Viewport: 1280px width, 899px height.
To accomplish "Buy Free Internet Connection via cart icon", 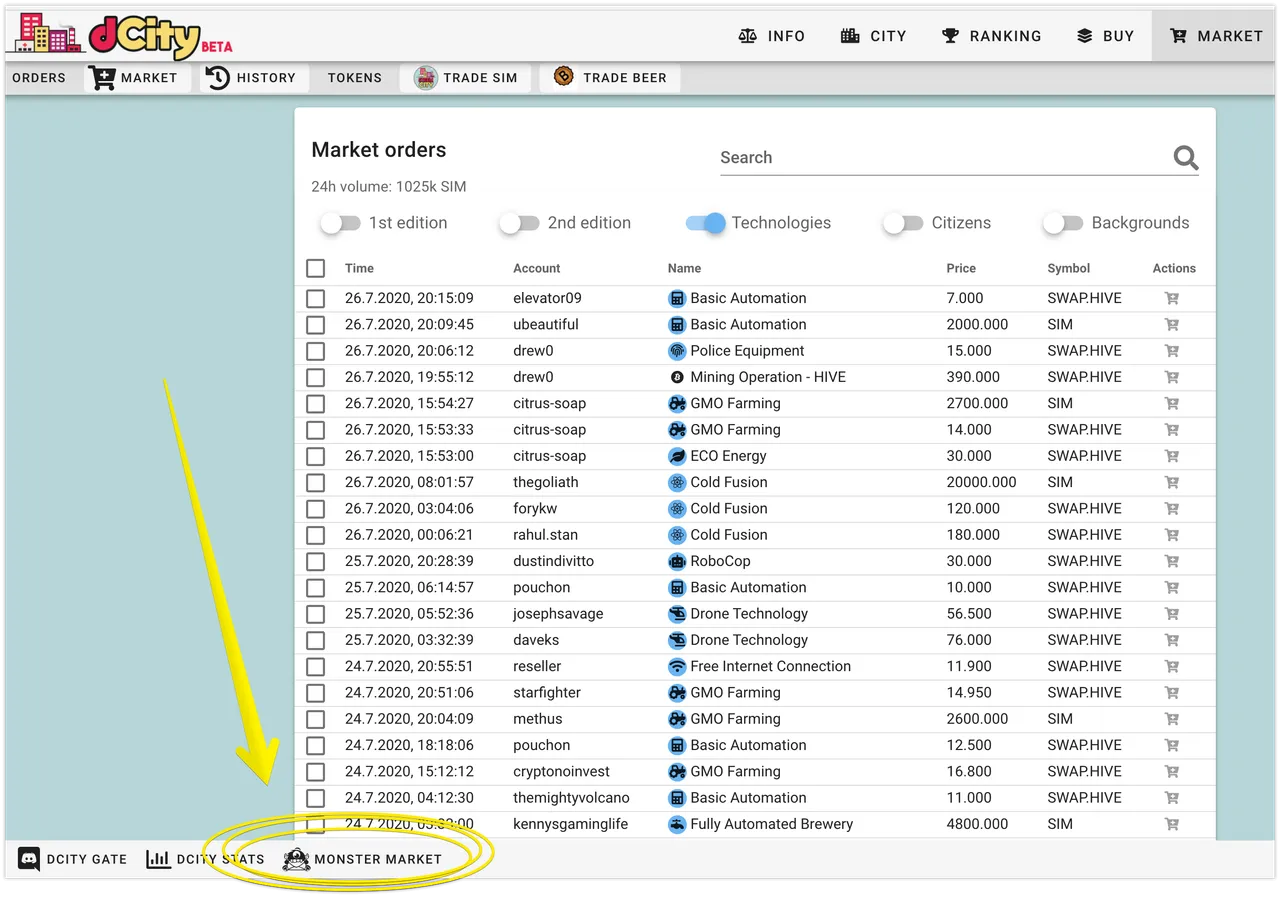I will coord(1172,666).
